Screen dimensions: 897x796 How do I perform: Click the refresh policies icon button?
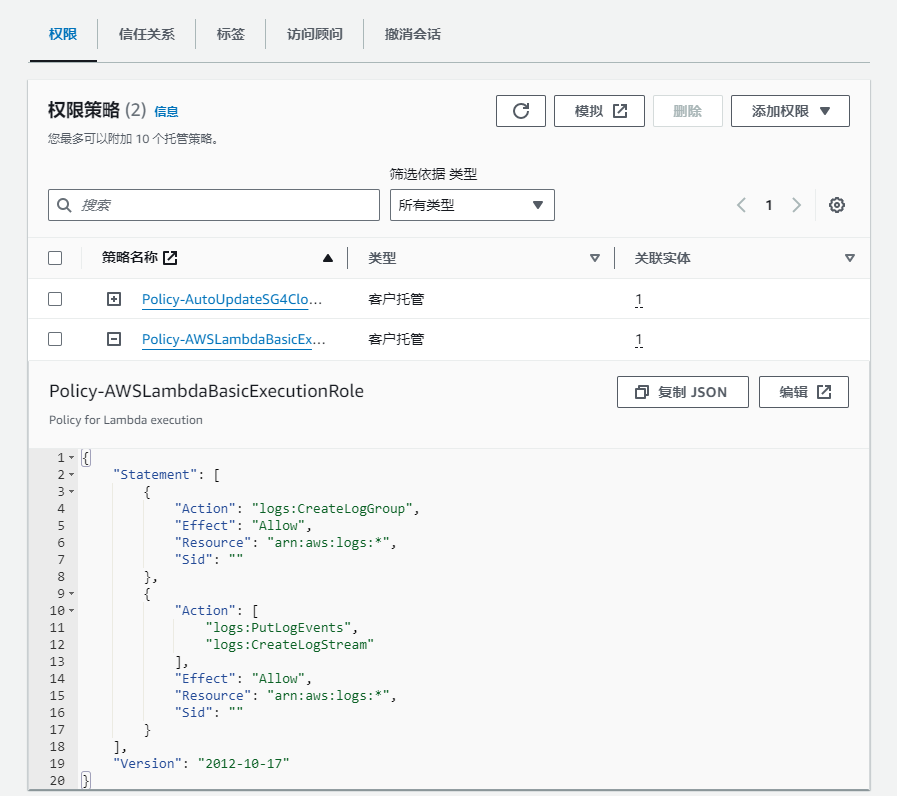[521, 111]
